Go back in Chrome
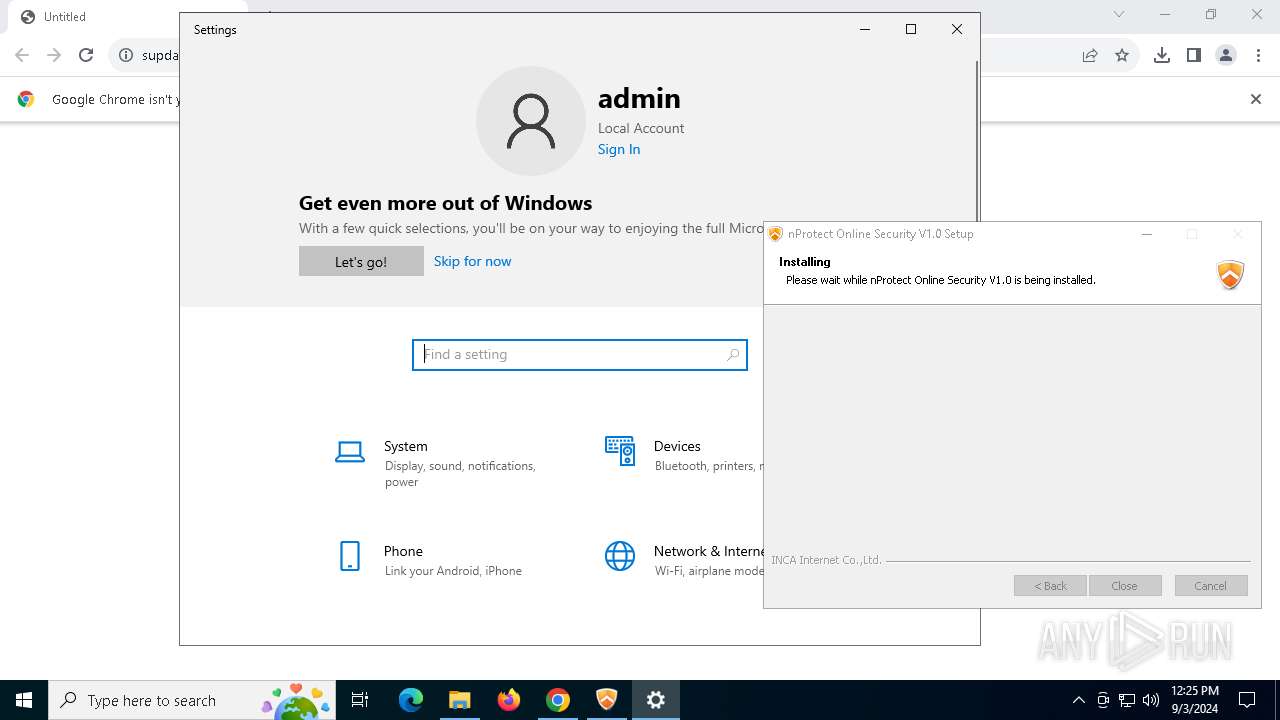Viewport: 1280px width, 720px height. click(x=22, y=55)
